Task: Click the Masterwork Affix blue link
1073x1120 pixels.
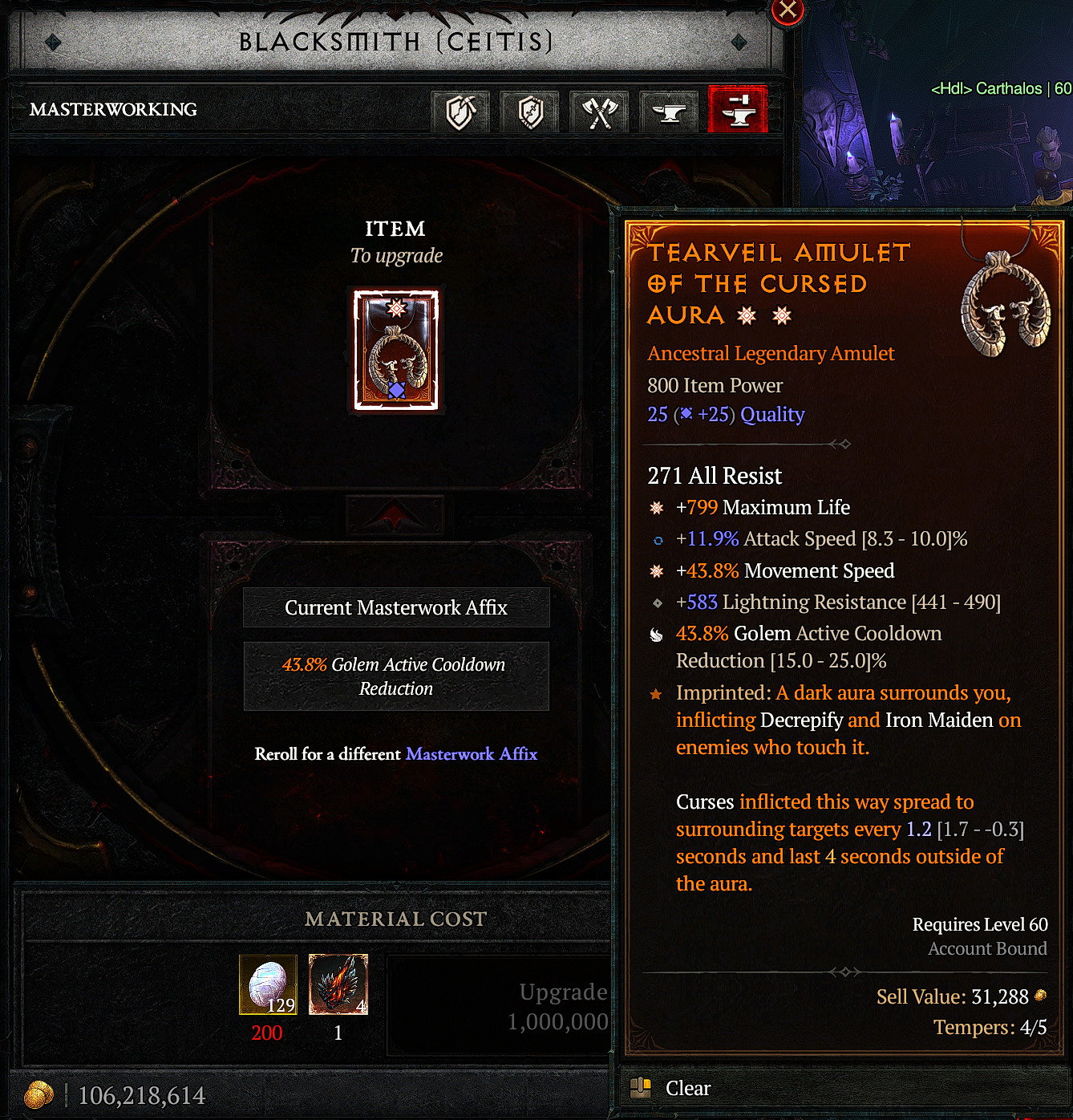Action: coord(472,754)
